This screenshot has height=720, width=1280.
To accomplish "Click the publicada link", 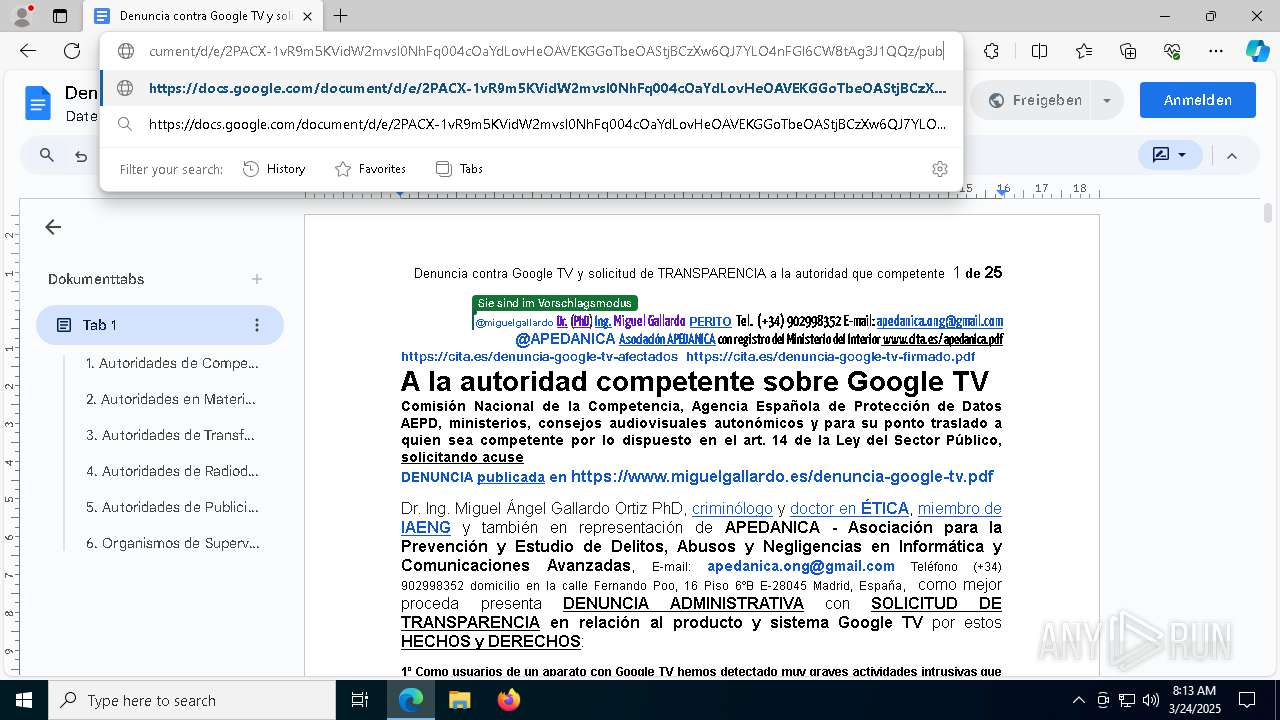I will (x=511, y=477).
